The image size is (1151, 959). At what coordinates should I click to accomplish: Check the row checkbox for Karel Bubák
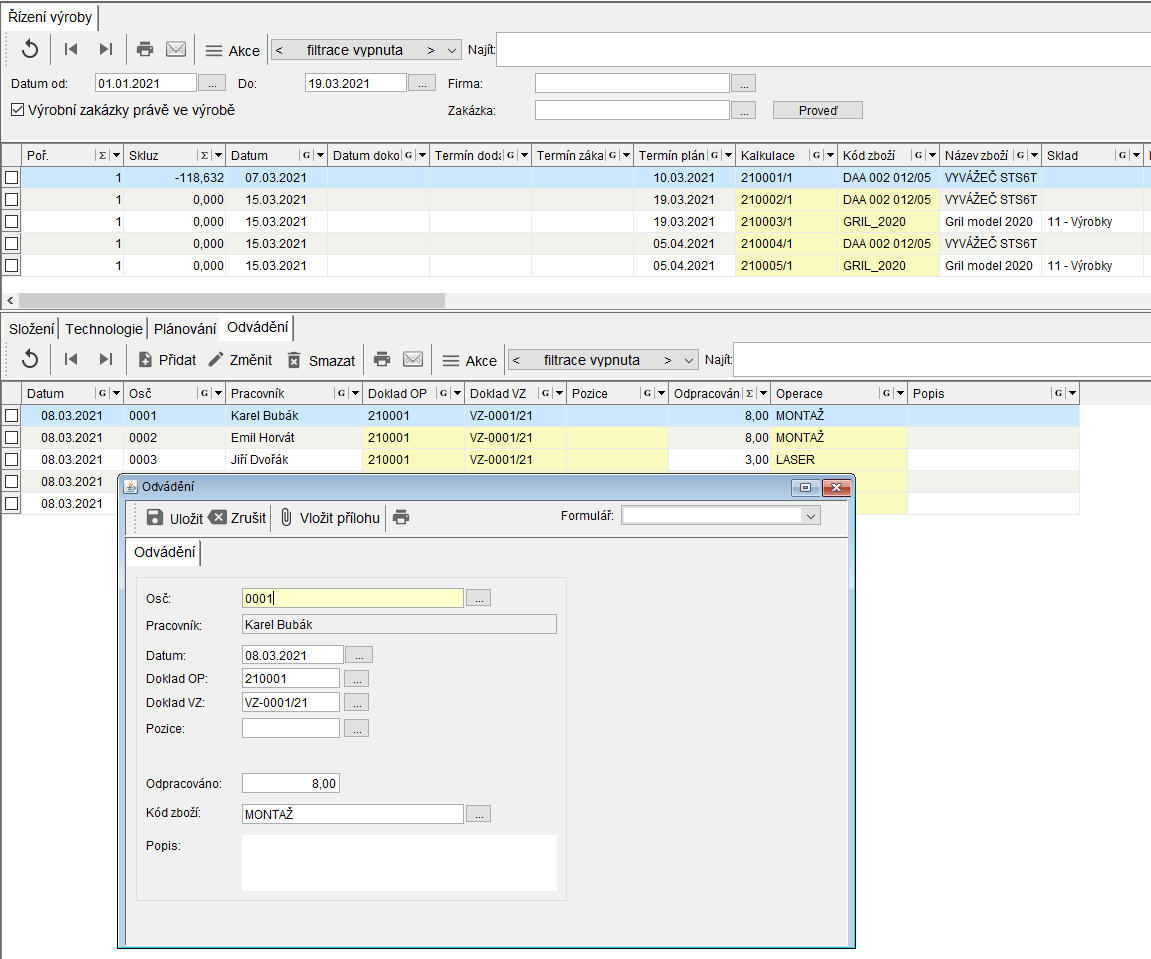pyautogui.click(x=12, y=415)
